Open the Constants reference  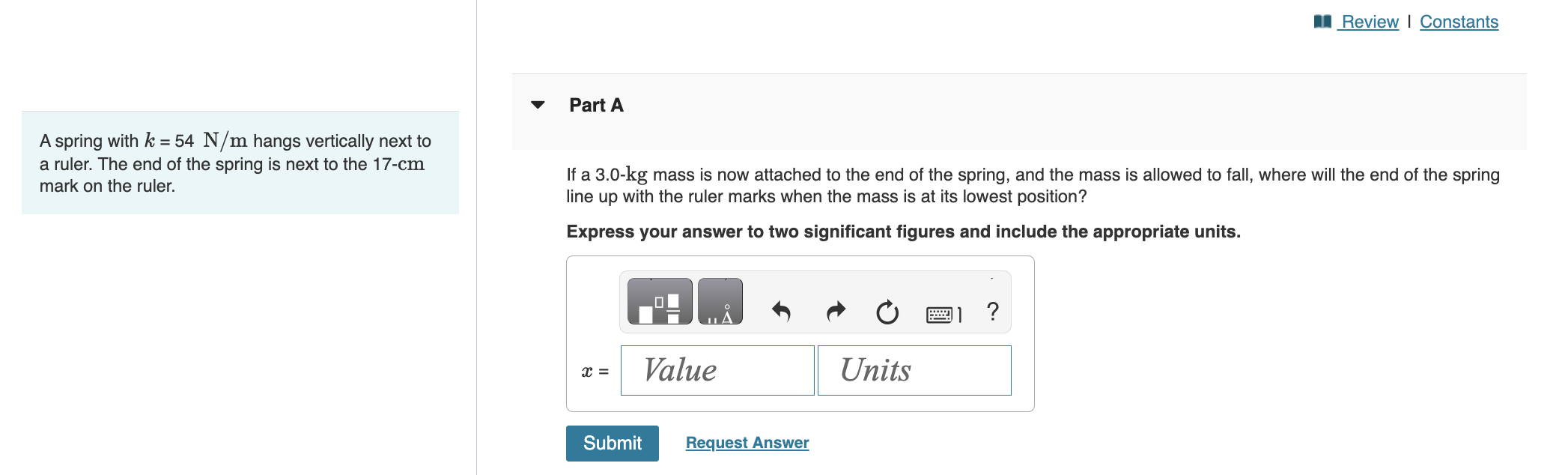[x=1459, y=21]
